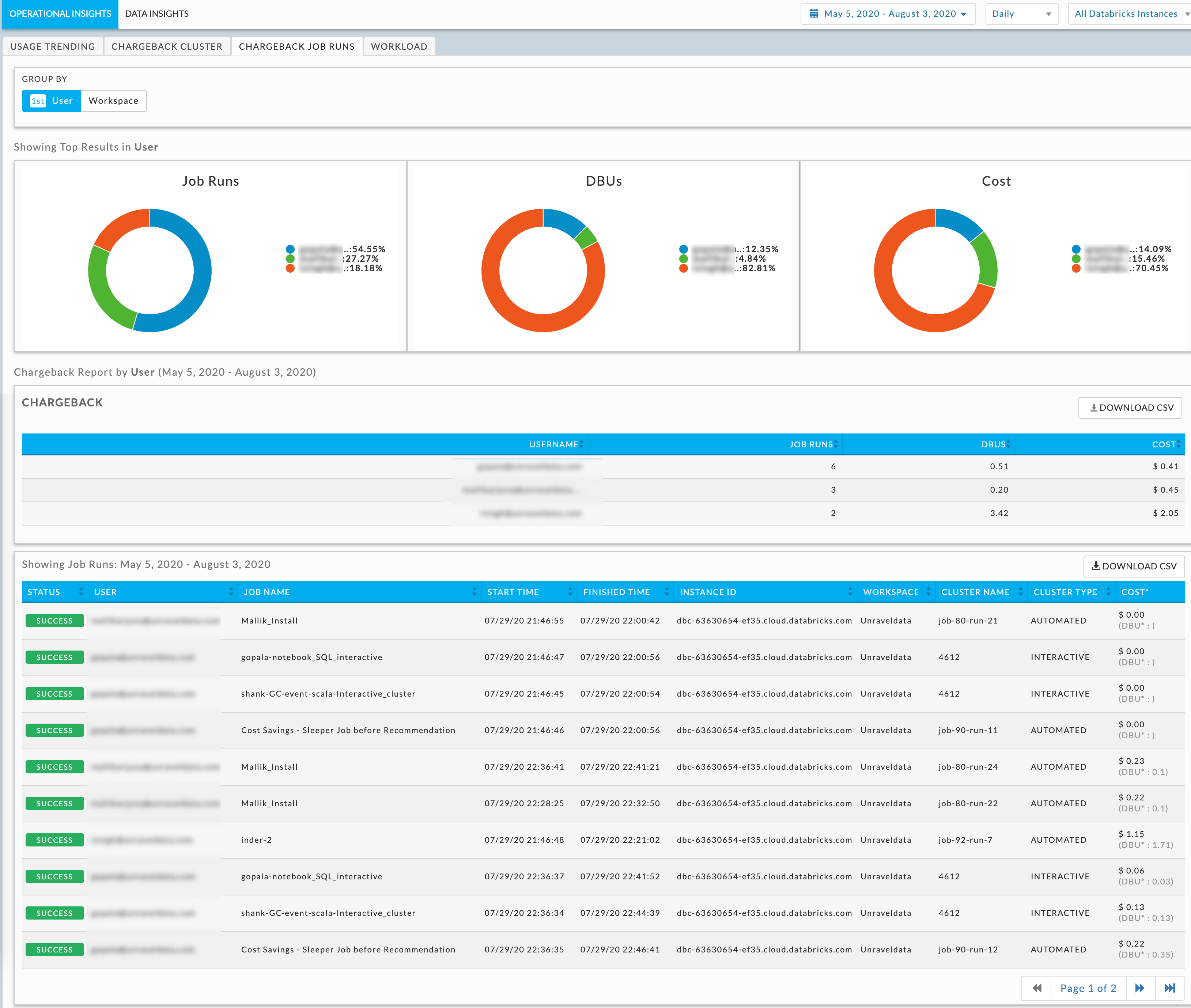
Task: Open the Chargeback Cluster tab
Action: click(166, 46)
